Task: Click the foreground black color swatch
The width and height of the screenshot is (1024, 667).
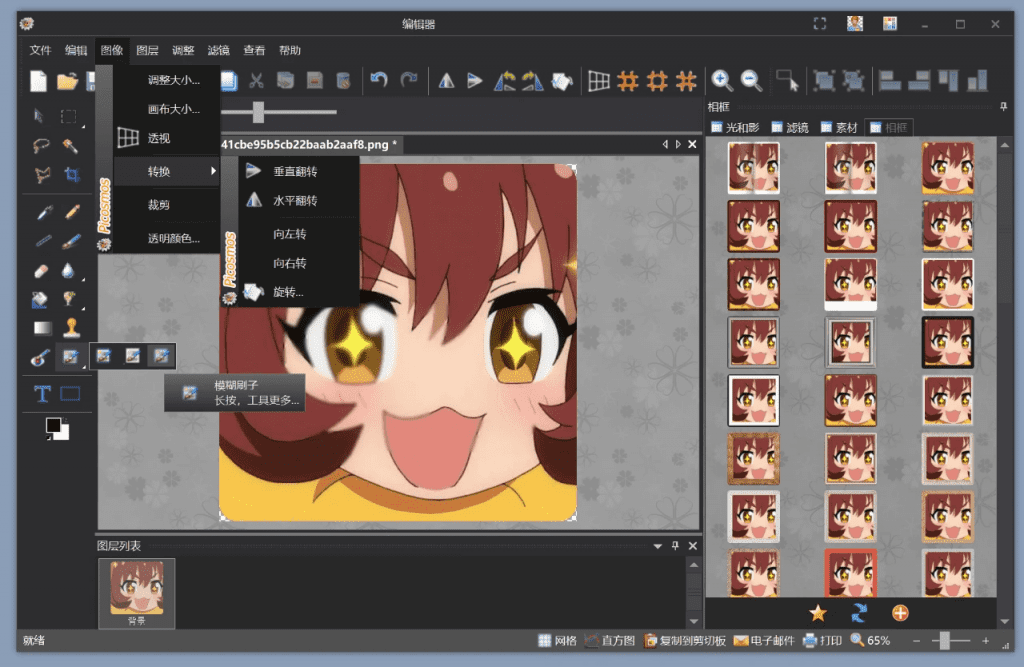Action: pyautogui.click(x=54, y=426)
